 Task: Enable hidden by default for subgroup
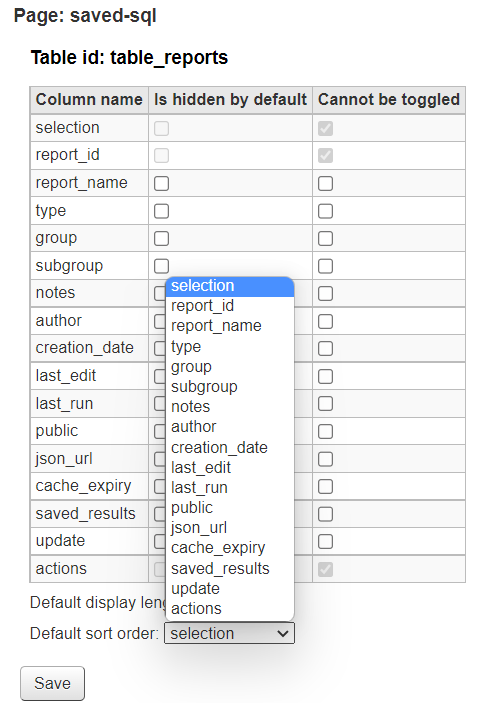point(161,266)
